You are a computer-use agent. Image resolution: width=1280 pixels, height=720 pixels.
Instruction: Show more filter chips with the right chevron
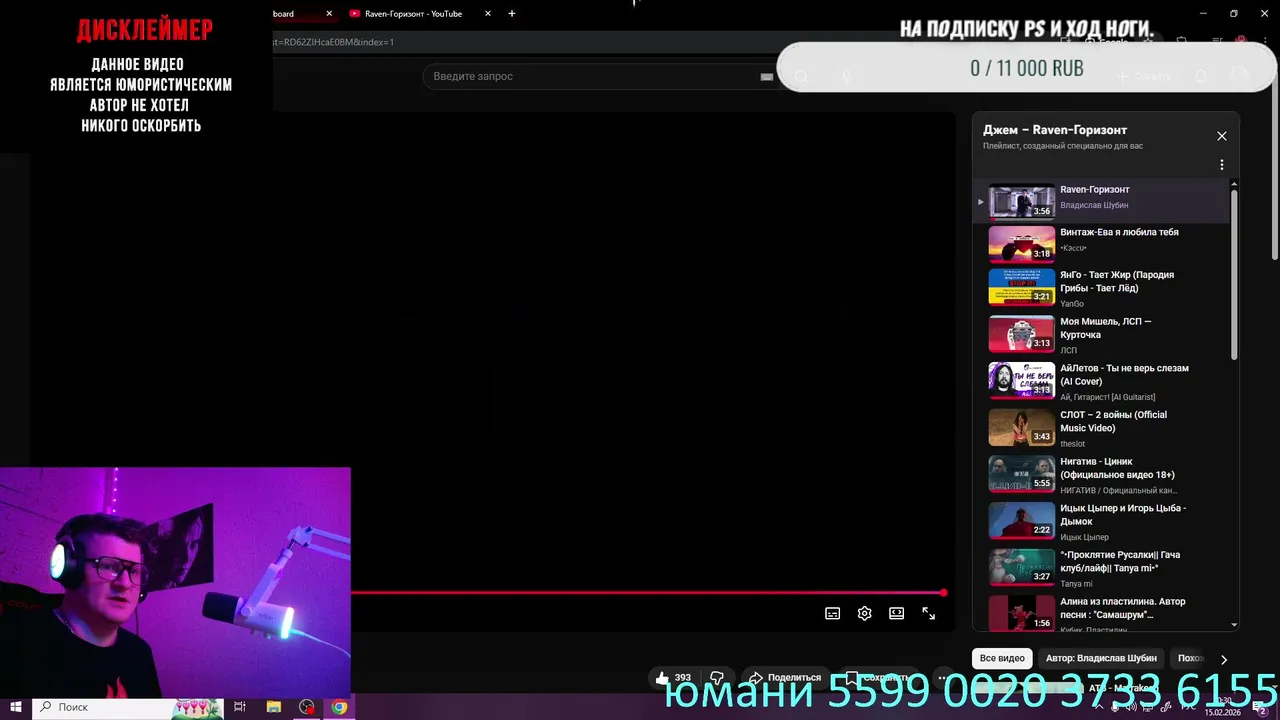1223,660
